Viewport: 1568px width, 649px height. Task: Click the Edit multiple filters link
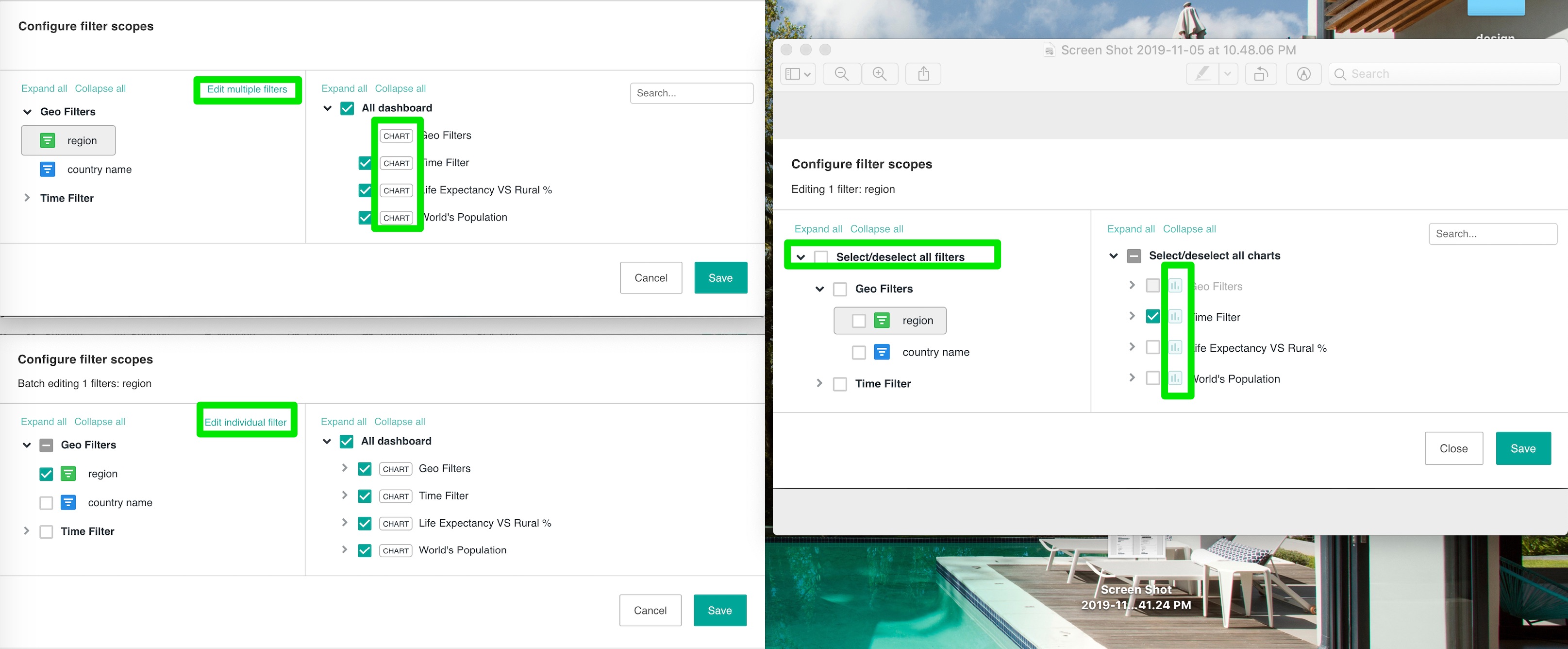(x=247, y=89)
